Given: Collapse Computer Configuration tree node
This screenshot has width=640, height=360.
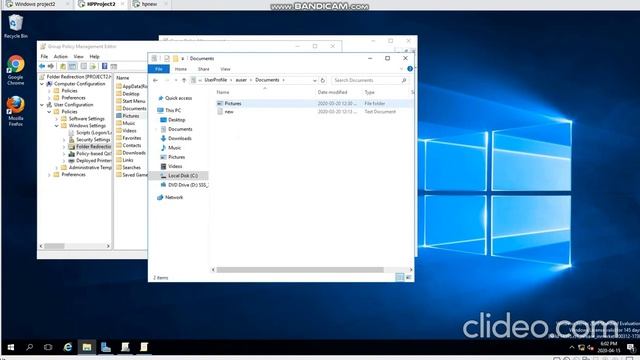Looking at the screenshot, I should (x=42, y=84).
